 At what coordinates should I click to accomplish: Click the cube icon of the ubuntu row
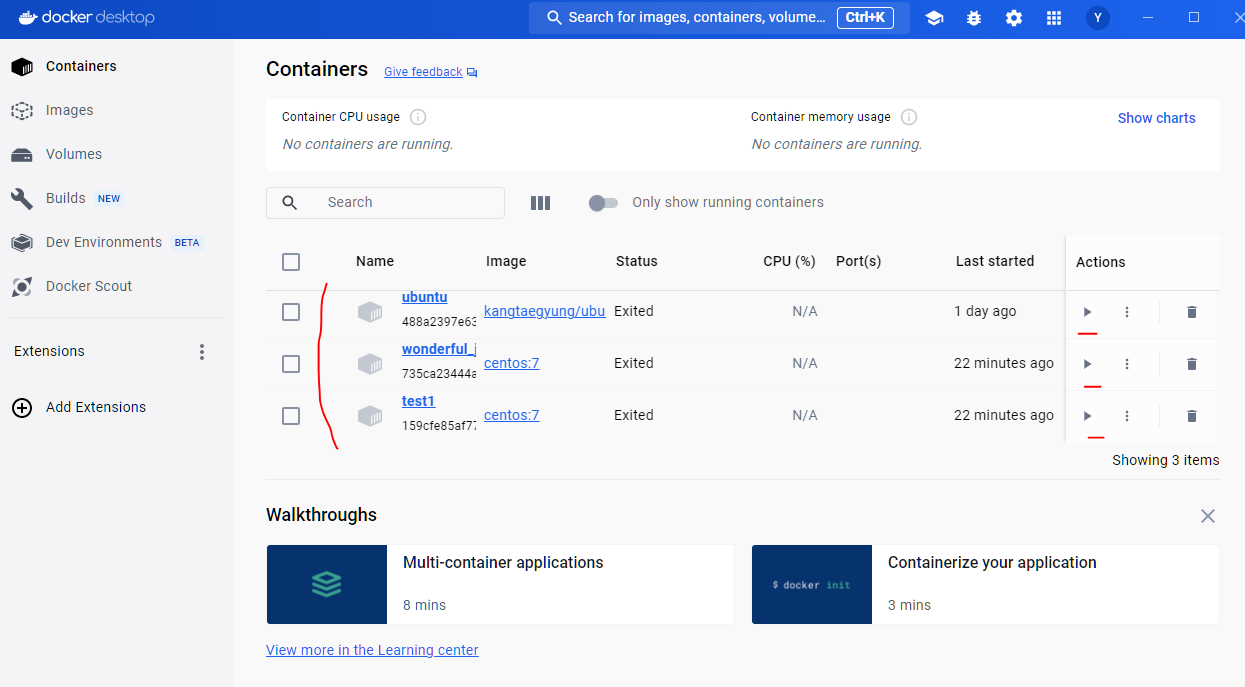[x=370, y=312]
